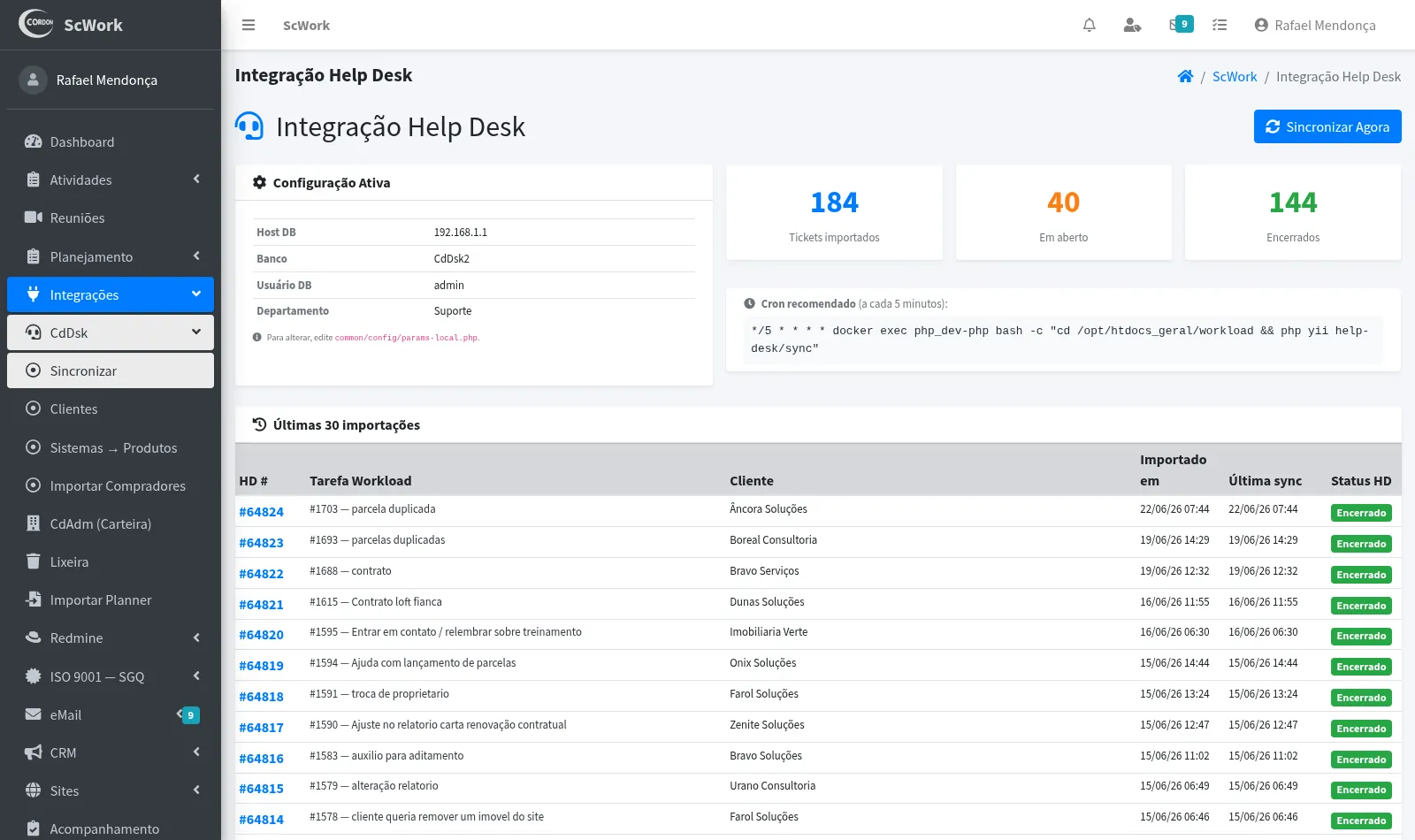This screenshot has width=1415, height=840.
Task: Expand the Planejamento submenu chevron
Action: click(196, 256)
